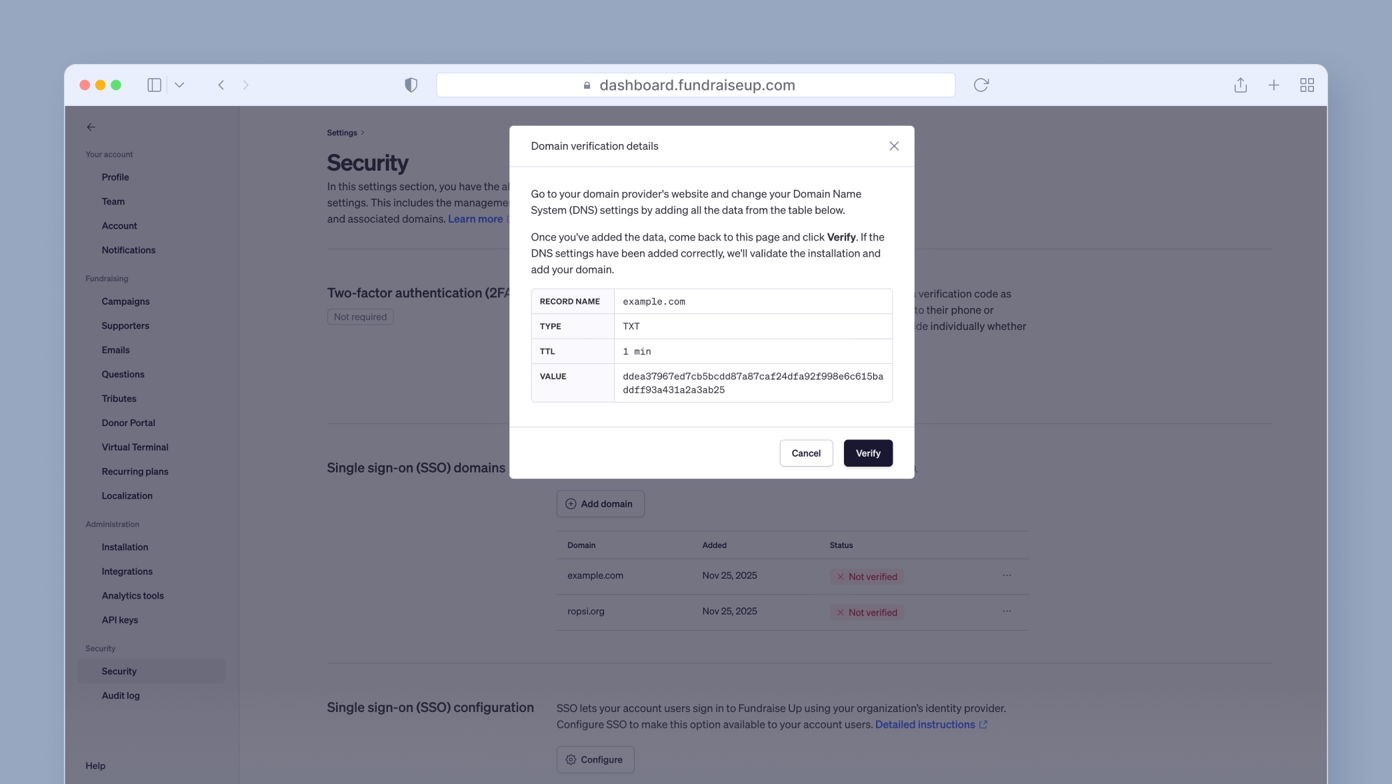Toggle the browser sidebar icon
Viewport: 1392px width, 784px height.
154,85
